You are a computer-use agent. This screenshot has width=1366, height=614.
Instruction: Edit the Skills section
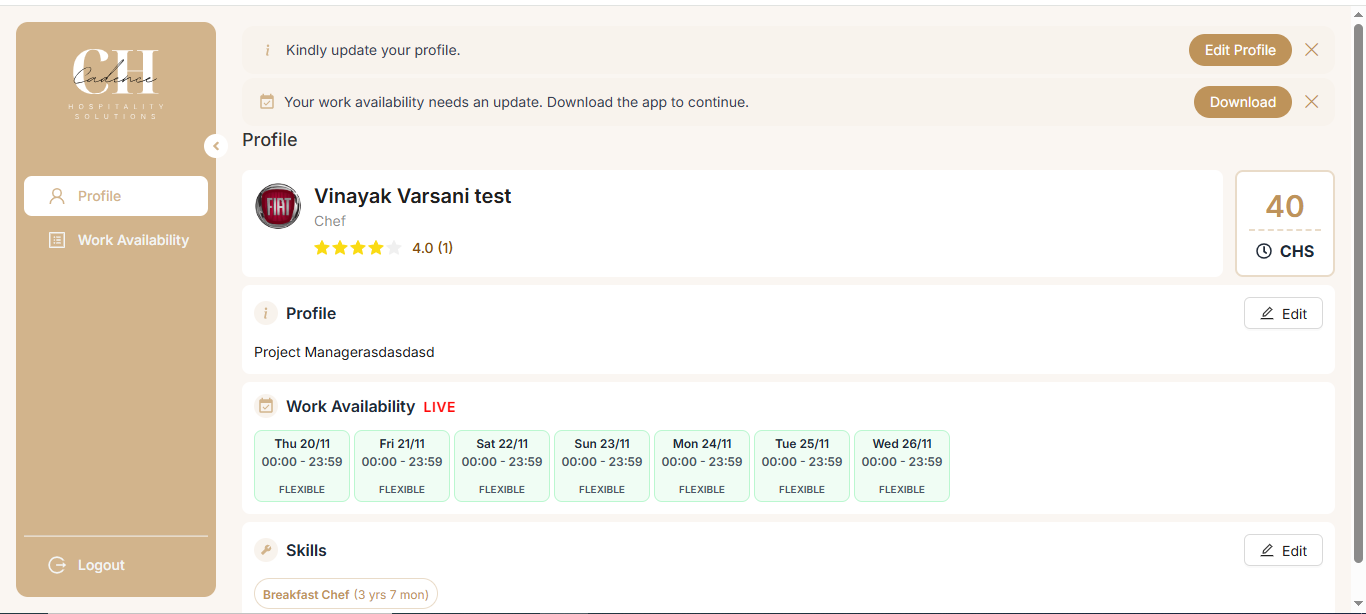(1283, 550)
